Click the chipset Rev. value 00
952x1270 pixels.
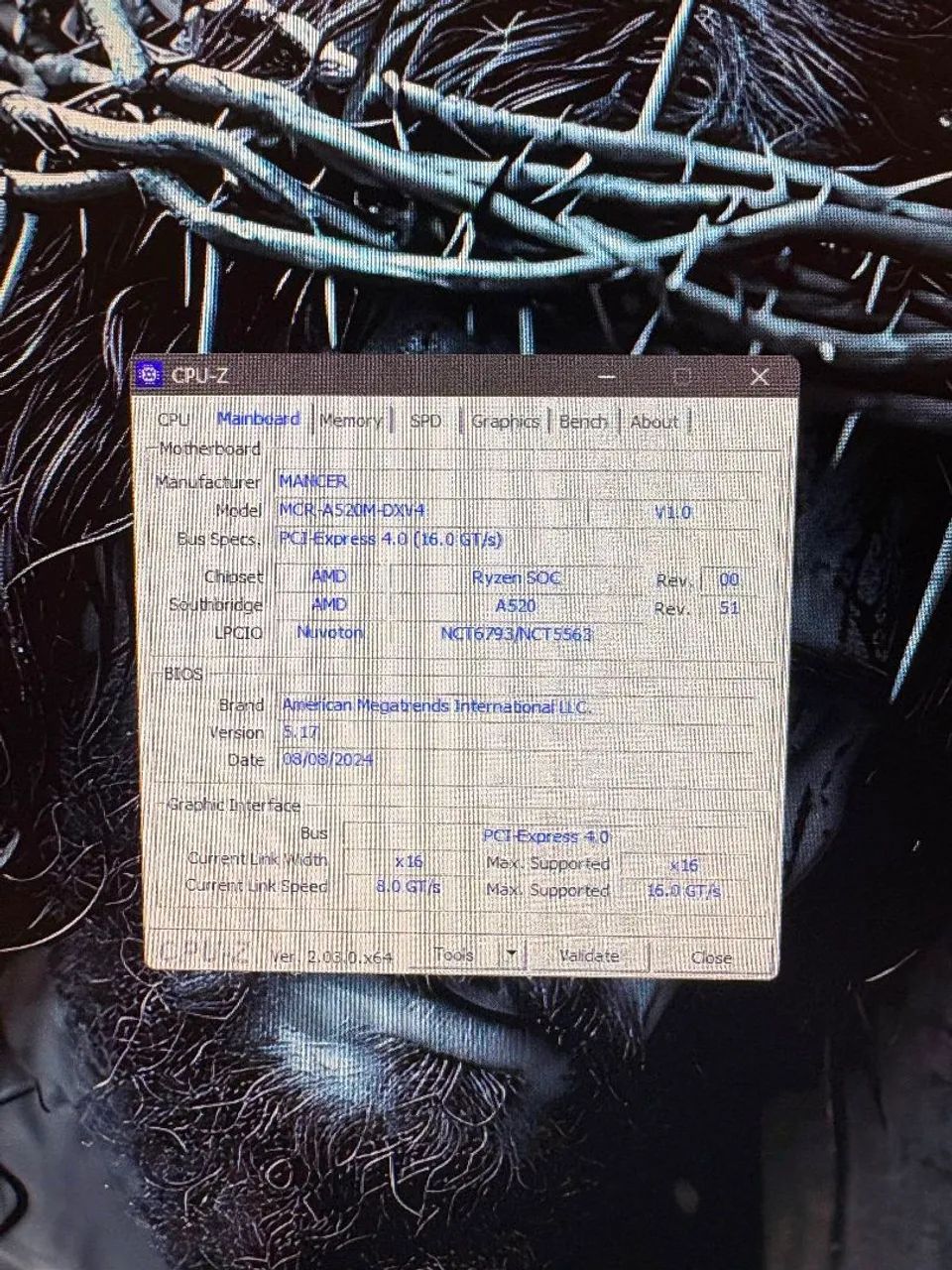(x=729, y=579)
